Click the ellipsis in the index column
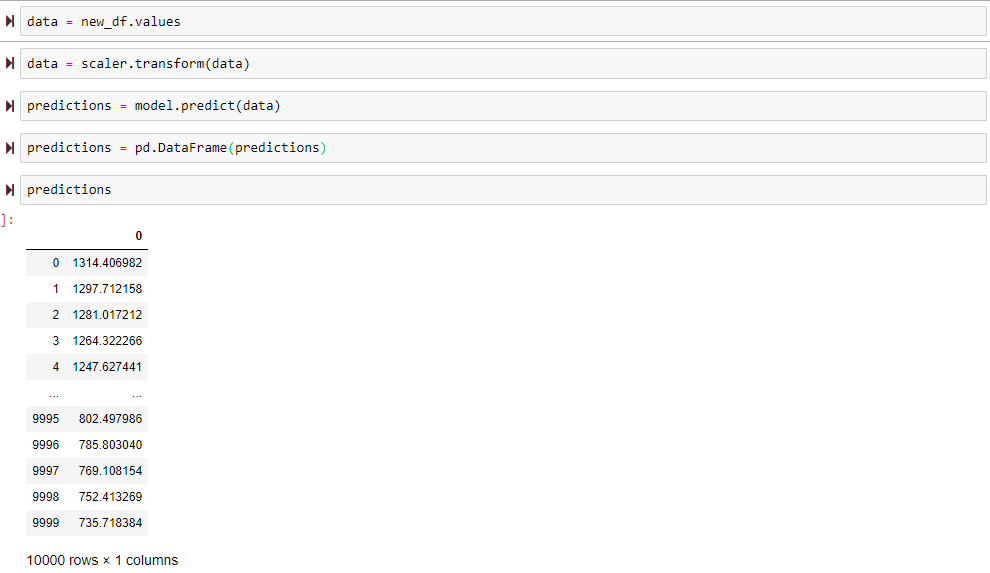Image resolution: width=990 pixels, height=573 pixels. [x=54, y=394]
